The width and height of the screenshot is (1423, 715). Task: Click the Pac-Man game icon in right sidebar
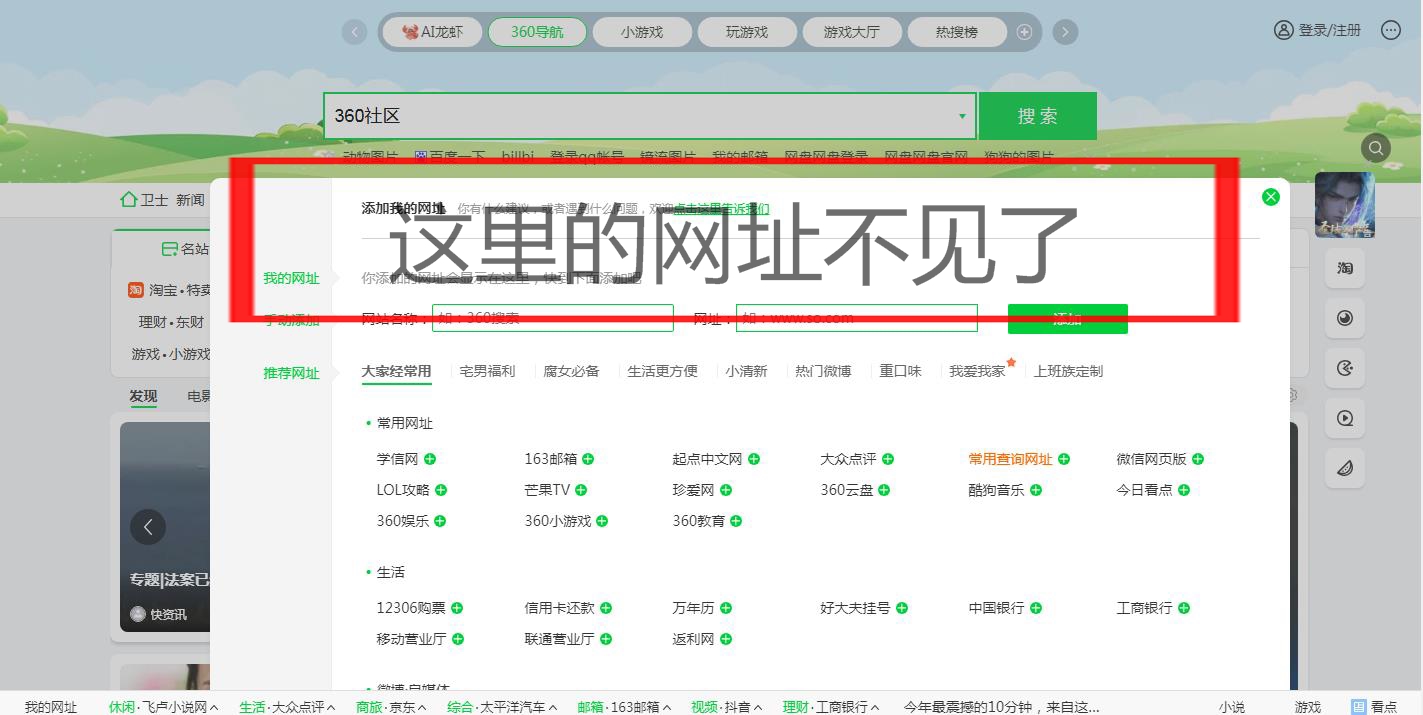point(1345,369)
